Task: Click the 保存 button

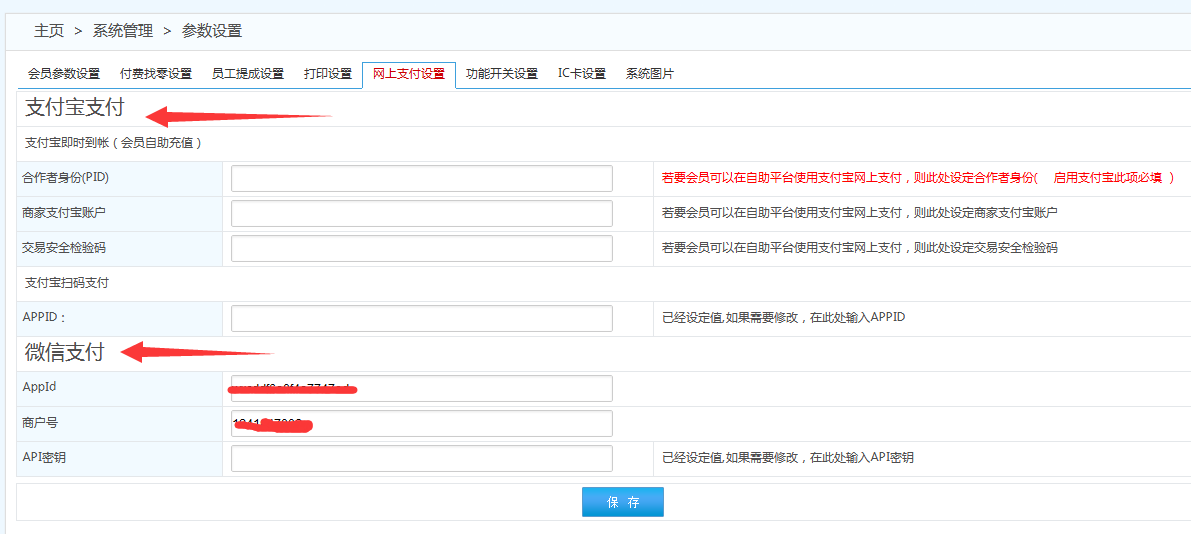Action: (x=622, y=502)
